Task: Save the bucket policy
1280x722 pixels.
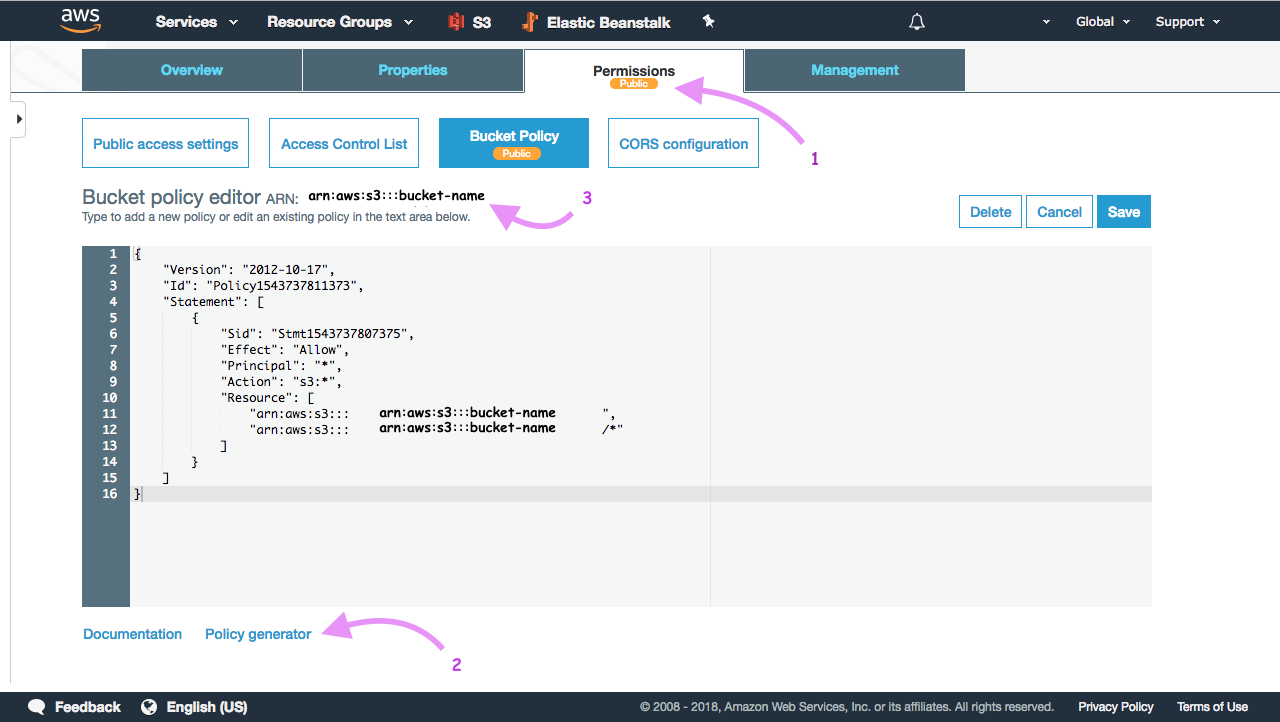Action: 1123,211
